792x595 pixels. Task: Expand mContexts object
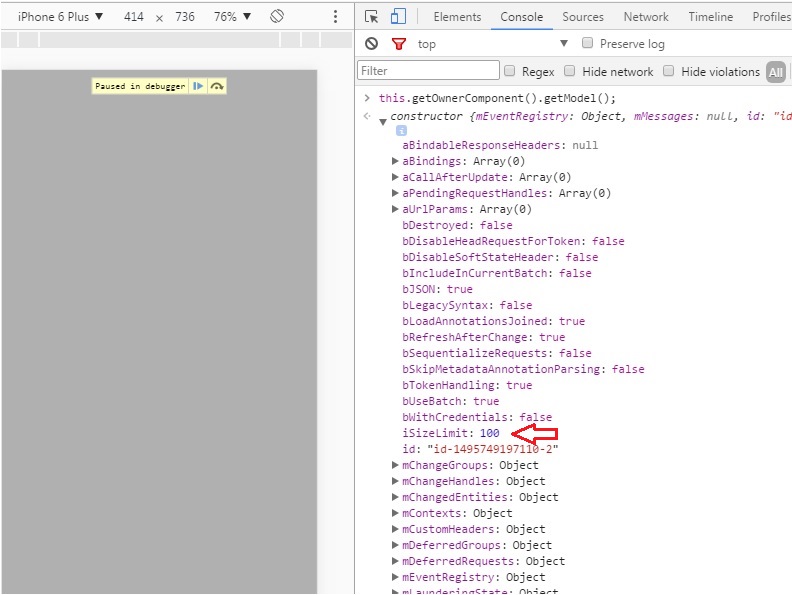395,513
